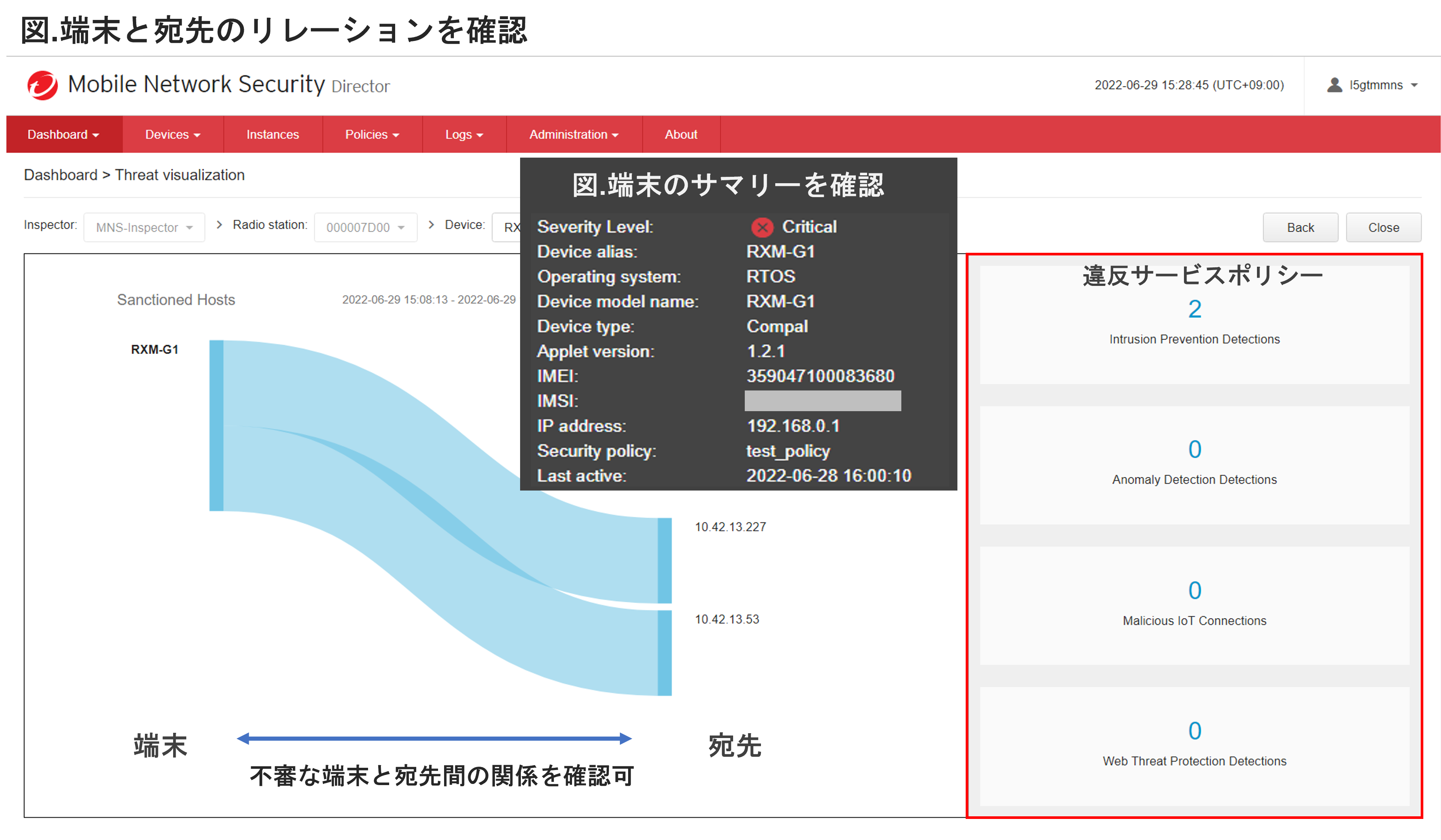Image resolution: width=1441 pixels, height=840 pixels.
Task: Click the Device type Compal value
Action: [x=777, y=326]
